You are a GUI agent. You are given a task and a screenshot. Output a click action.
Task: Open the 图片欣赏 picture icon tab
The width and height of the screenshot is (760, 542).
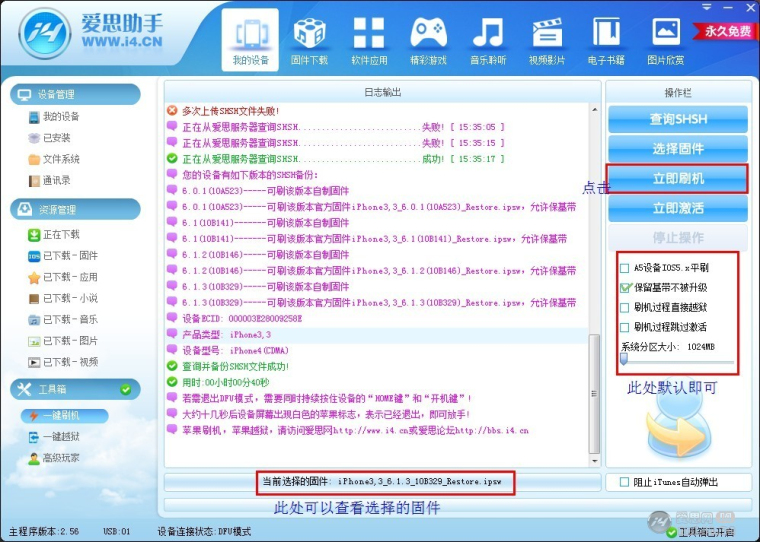click(665, 40)
